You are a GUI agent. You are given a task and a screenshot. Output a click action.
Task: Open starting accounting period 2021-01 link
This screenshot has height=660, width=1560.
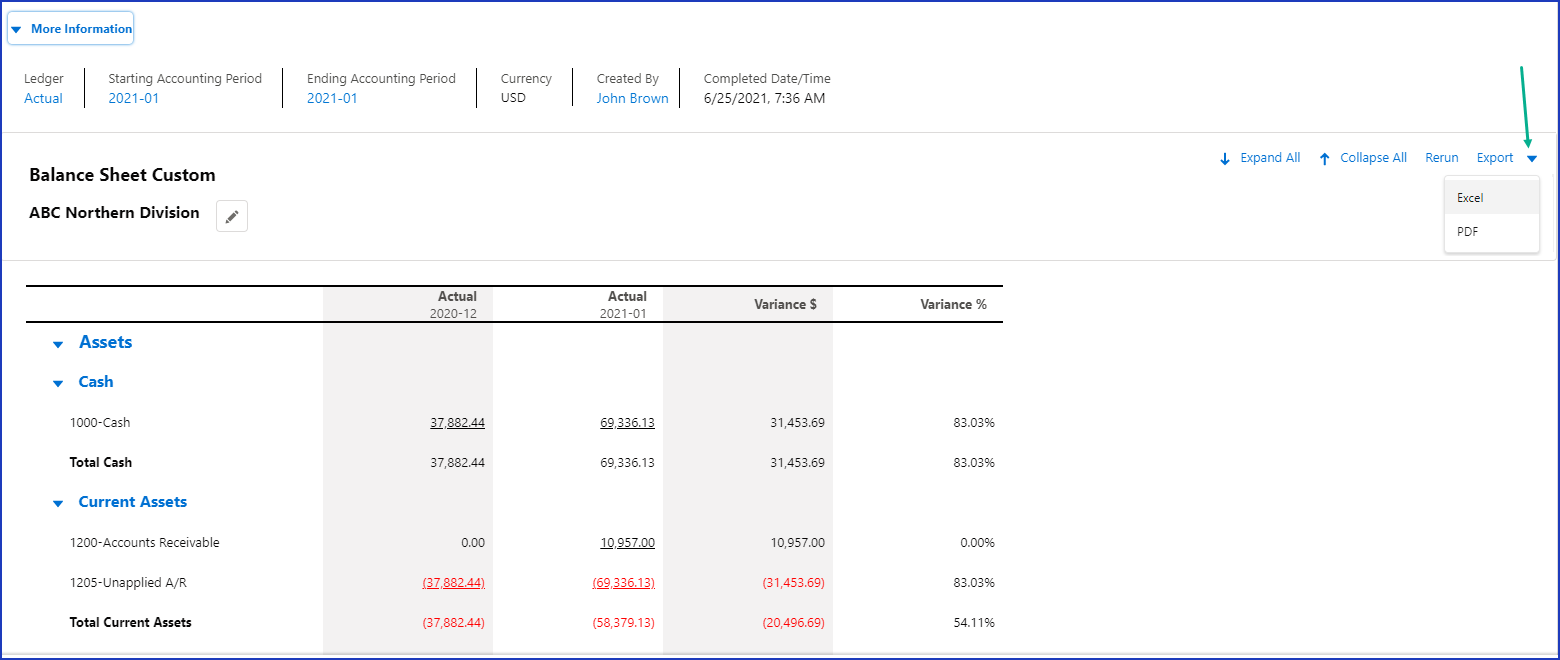pos(134,98)
